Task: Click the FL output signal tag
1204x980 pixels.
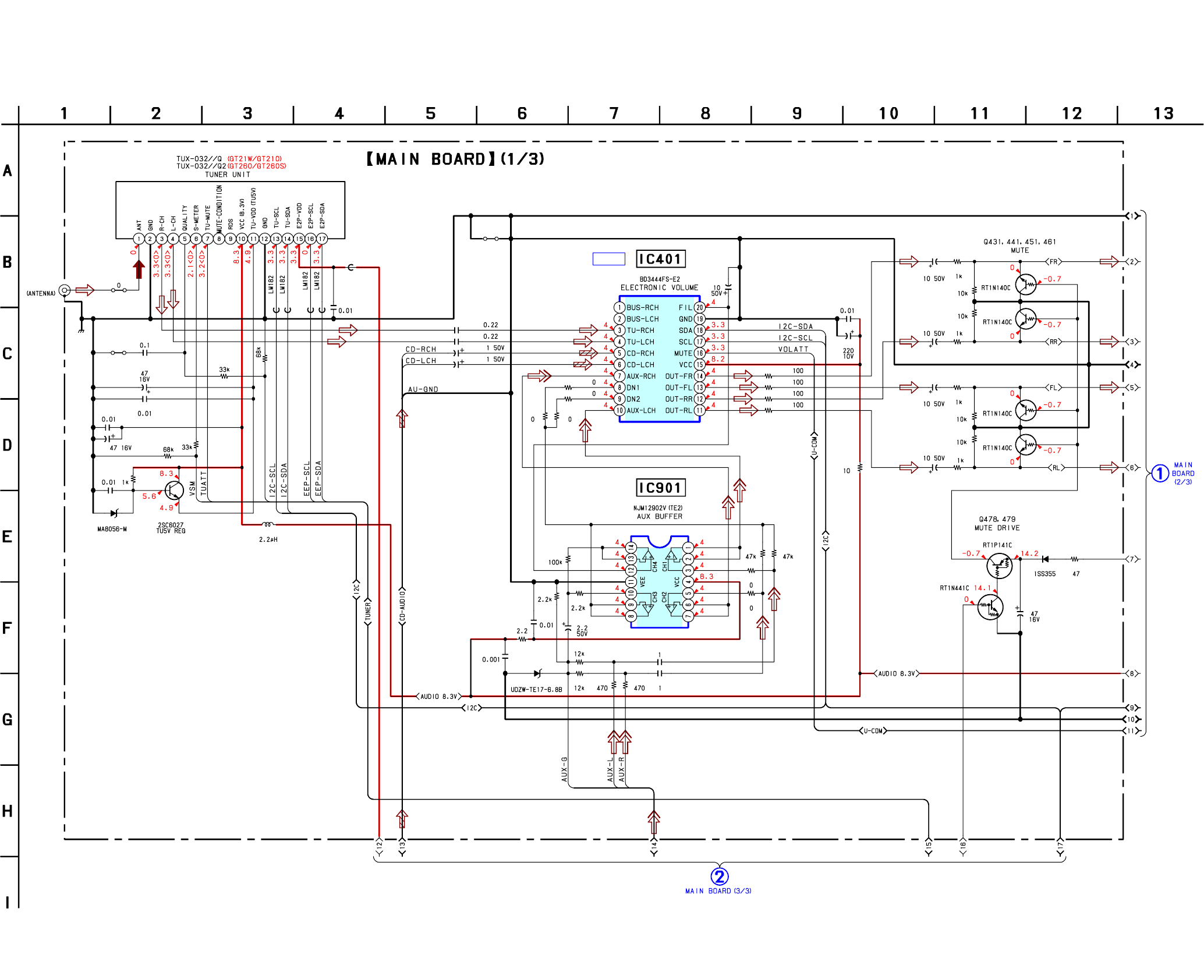Action: (x=1053, y=387)
